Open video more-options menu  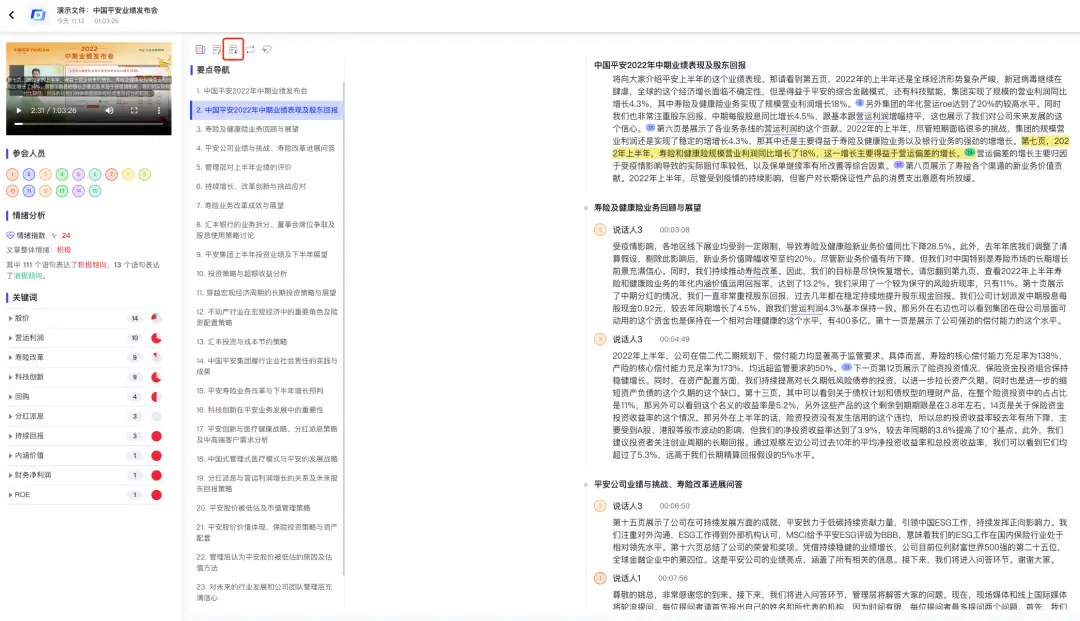pos(158,110)
